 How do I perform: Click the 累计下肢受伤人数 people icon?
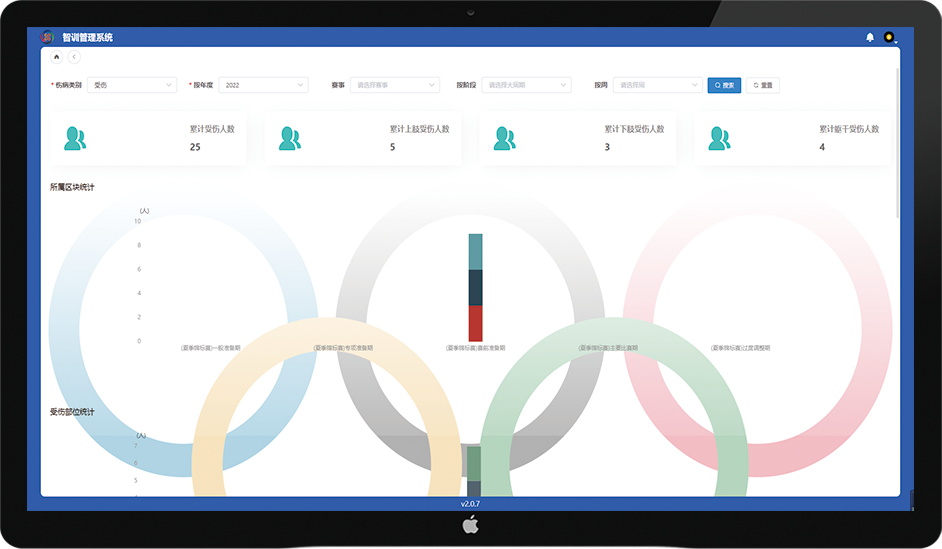pyautogui.click(x=505, y=138)
